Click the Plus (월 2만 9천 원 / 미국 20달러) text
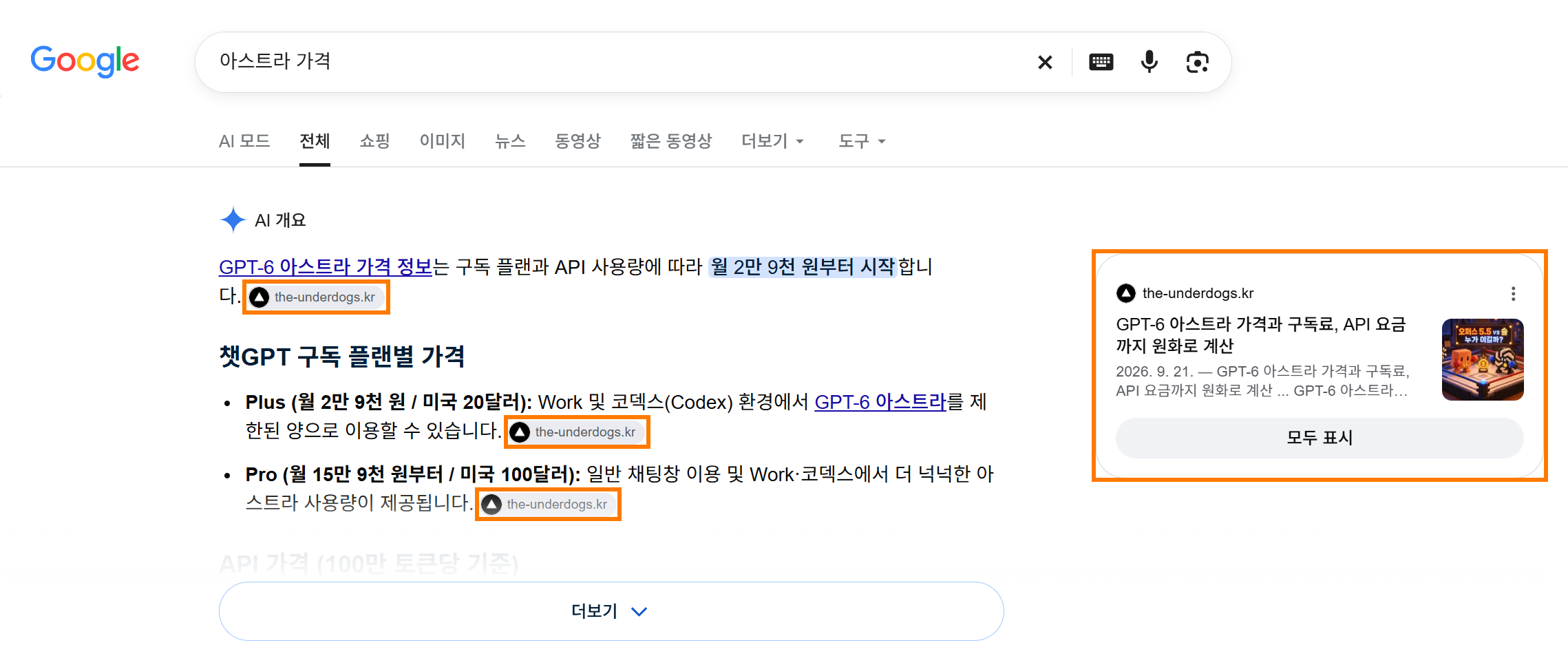1568x656 pixels. 388,402
